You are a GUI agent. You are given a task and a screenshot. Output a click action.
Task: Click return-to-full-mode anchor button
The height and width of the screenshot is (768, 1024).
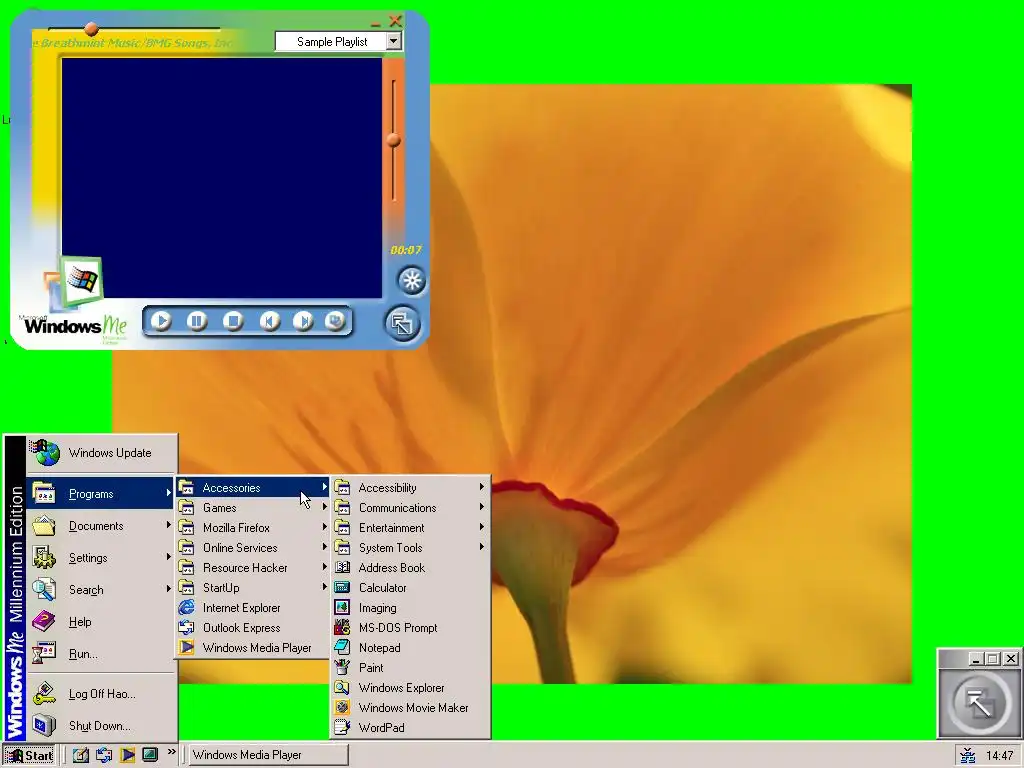(980, 703)
